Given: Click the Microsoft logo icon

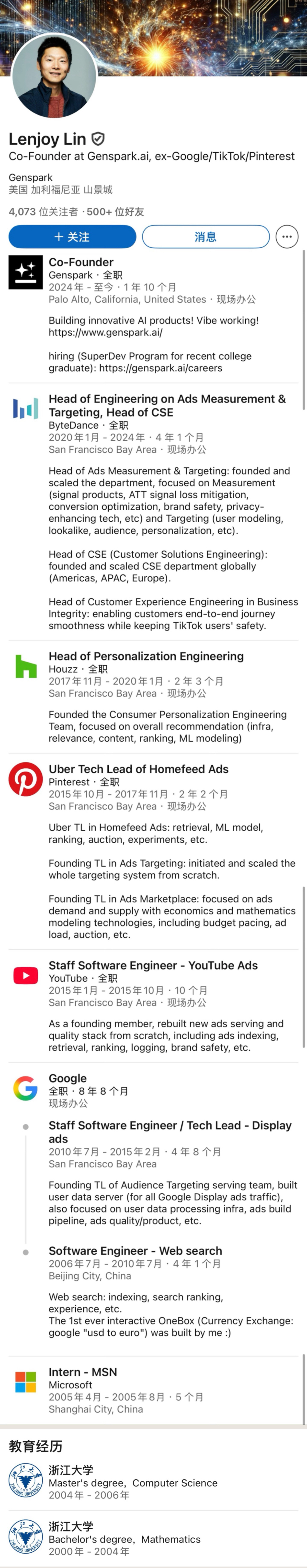Looking at the screenshot, I should coord(25,1382).
